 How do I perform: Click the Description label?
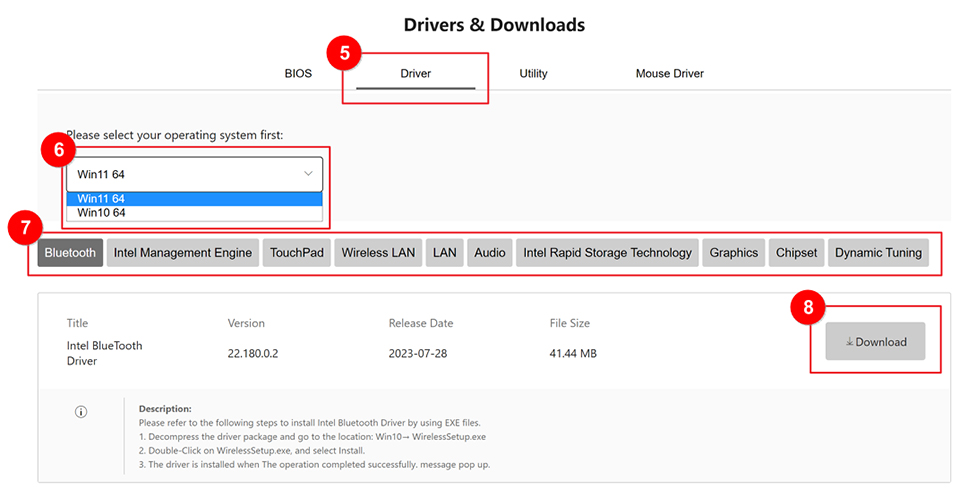pos(165,408)
